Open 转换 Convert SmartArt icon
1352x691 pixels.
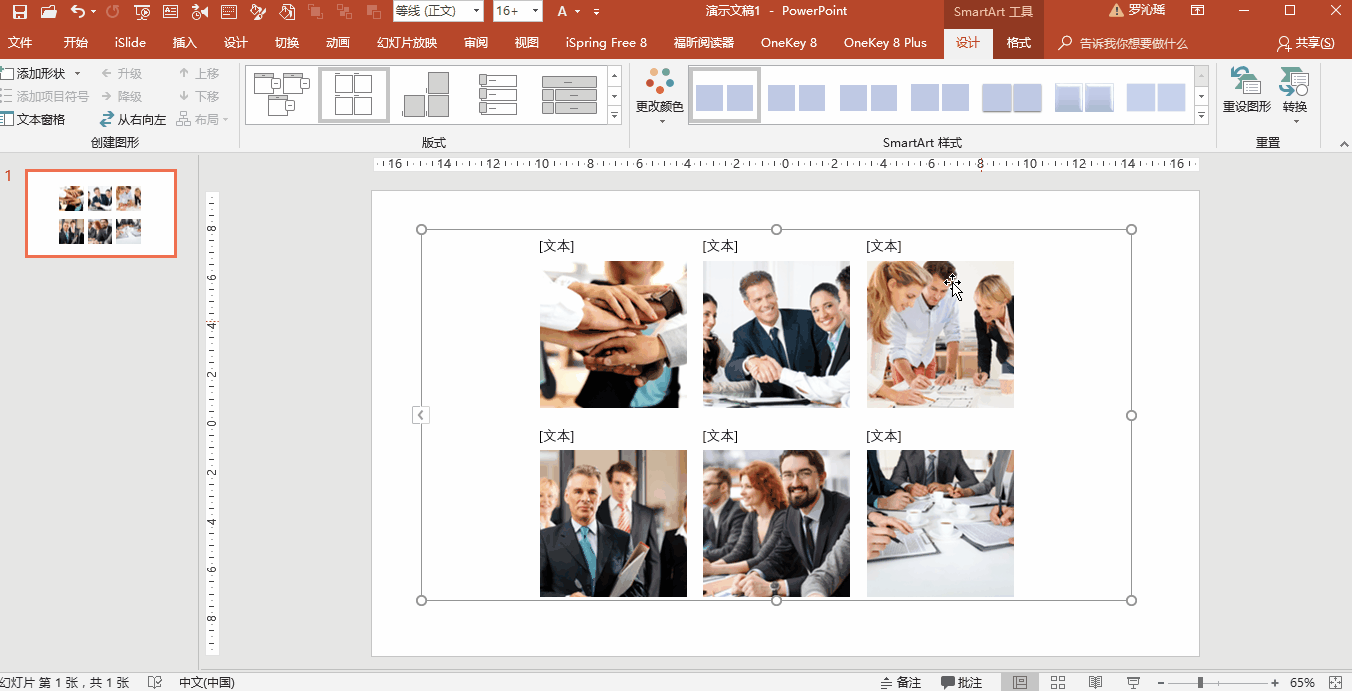pyautogui.click(x=1295, y=81)
